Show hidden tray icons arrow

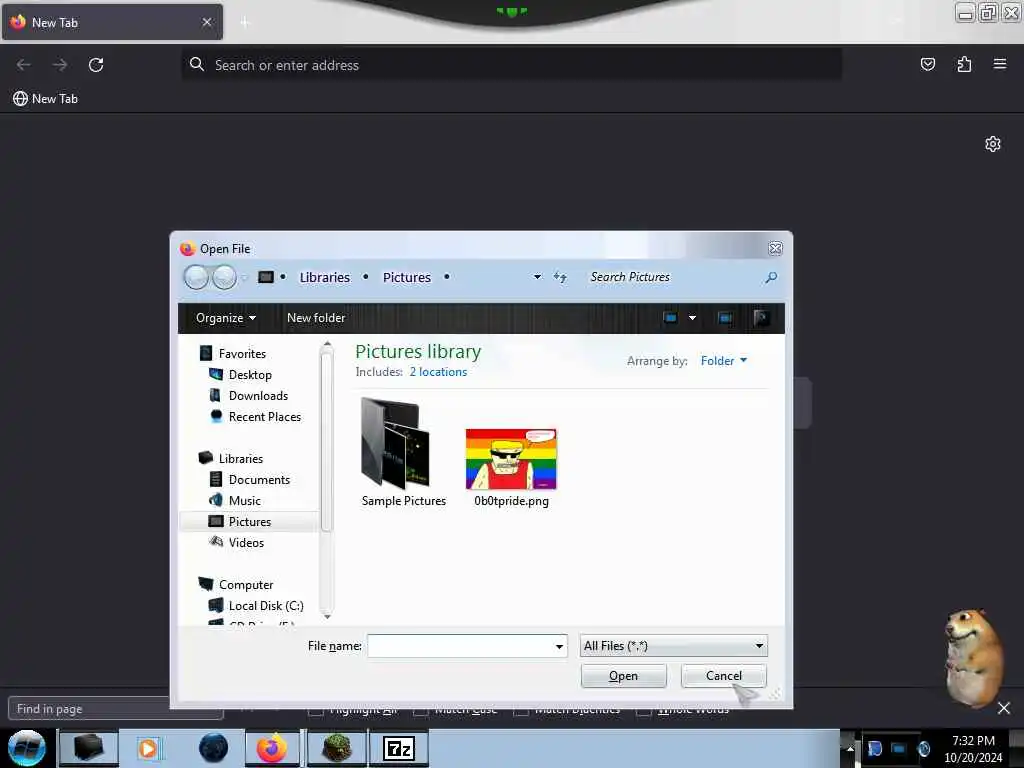coord(850,748)
